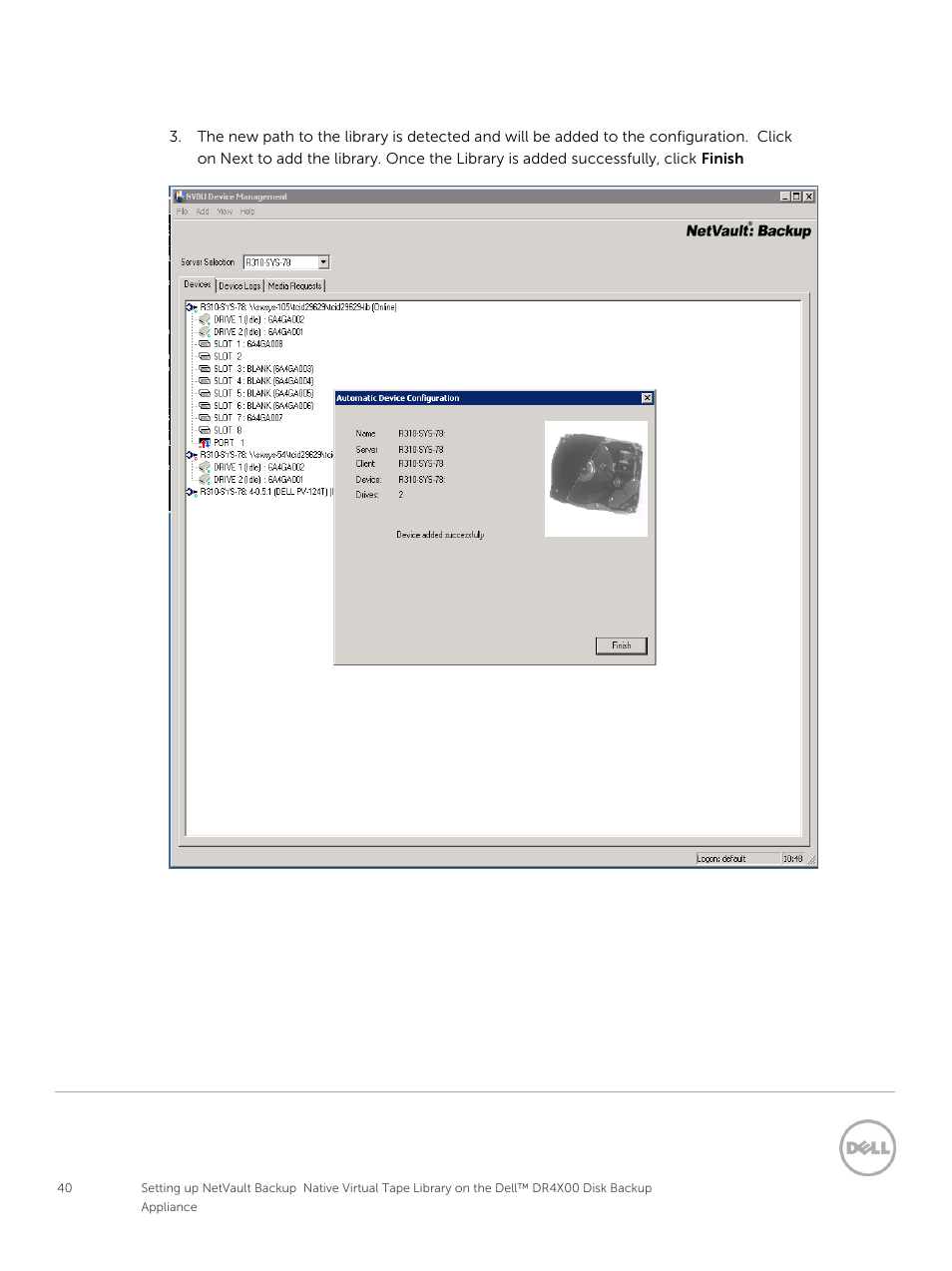Select row SLOT 3: BLANK (6A4GA003)

coord(263,369)
